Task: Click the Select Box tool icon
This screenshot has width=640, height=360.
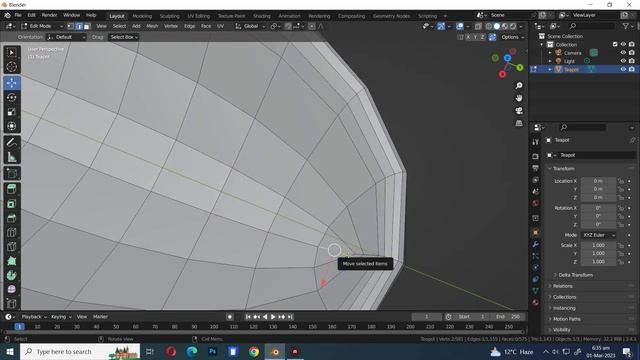Action: click(x=11, y=53)
